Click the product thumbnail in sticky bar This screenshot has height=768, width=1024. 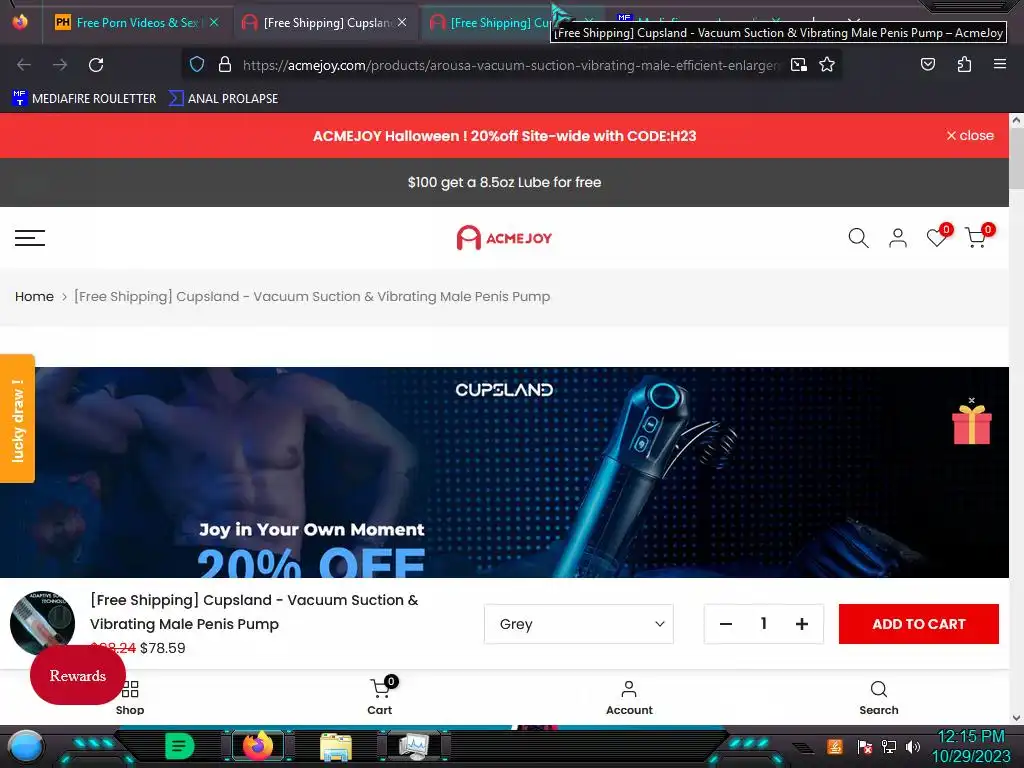(x=42, y=623)
